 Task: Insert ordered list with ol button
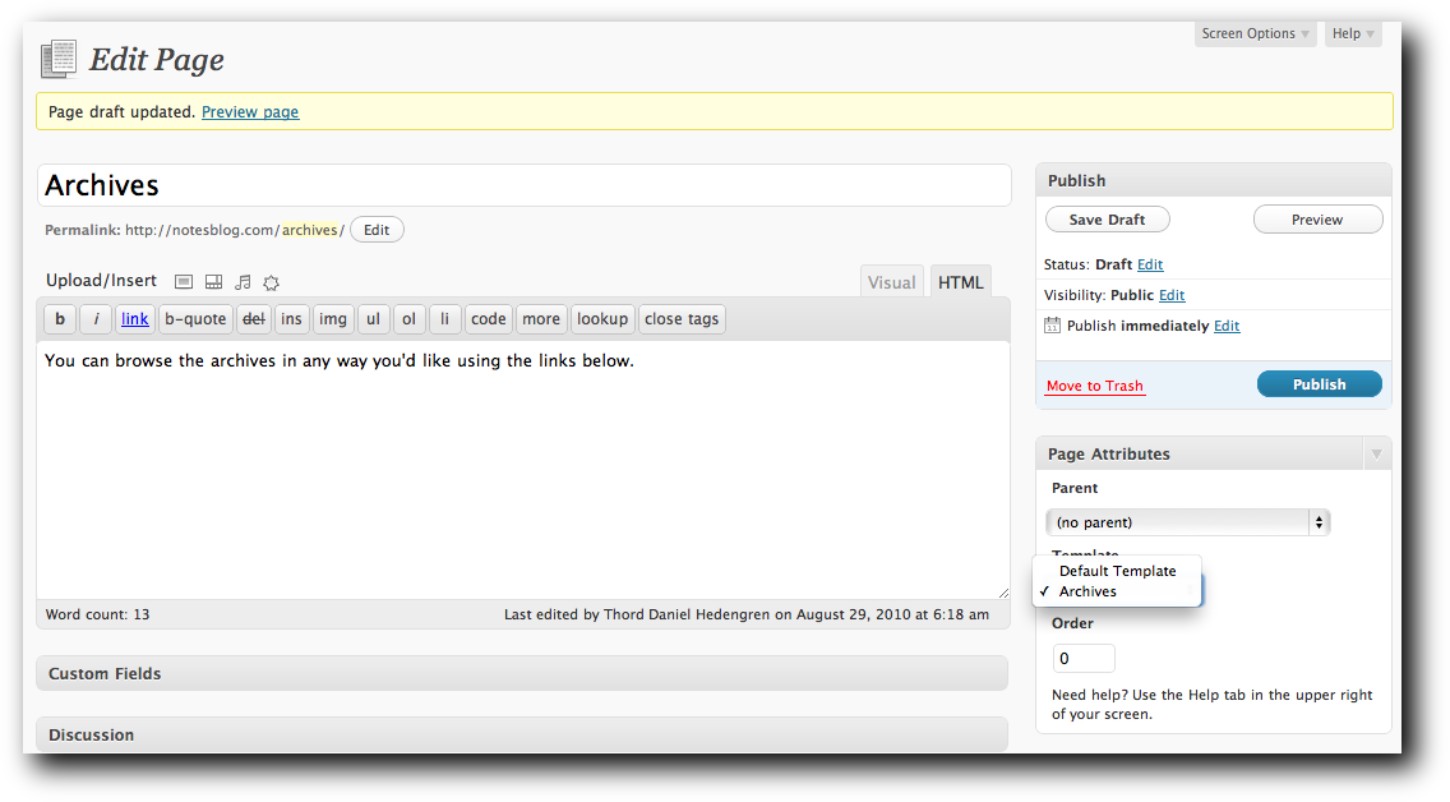point(409,319)
